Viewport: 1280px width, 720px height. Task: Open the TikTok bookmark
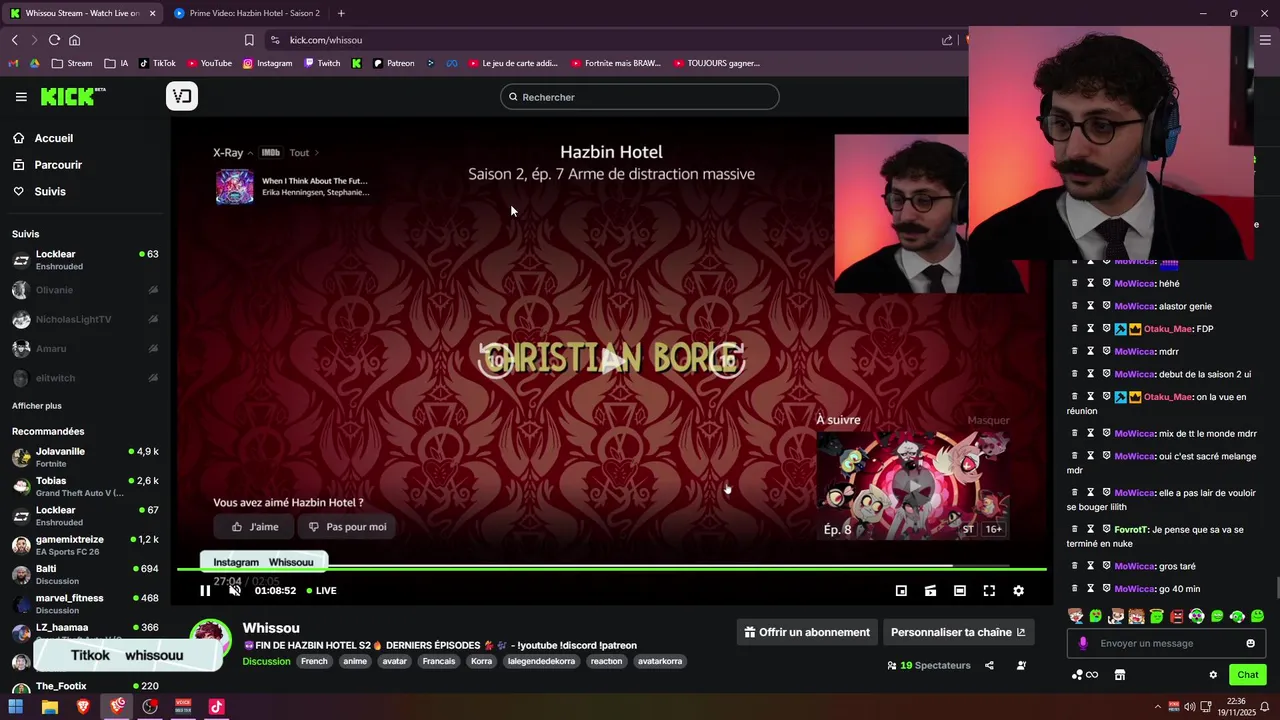[x=157, y=63]
